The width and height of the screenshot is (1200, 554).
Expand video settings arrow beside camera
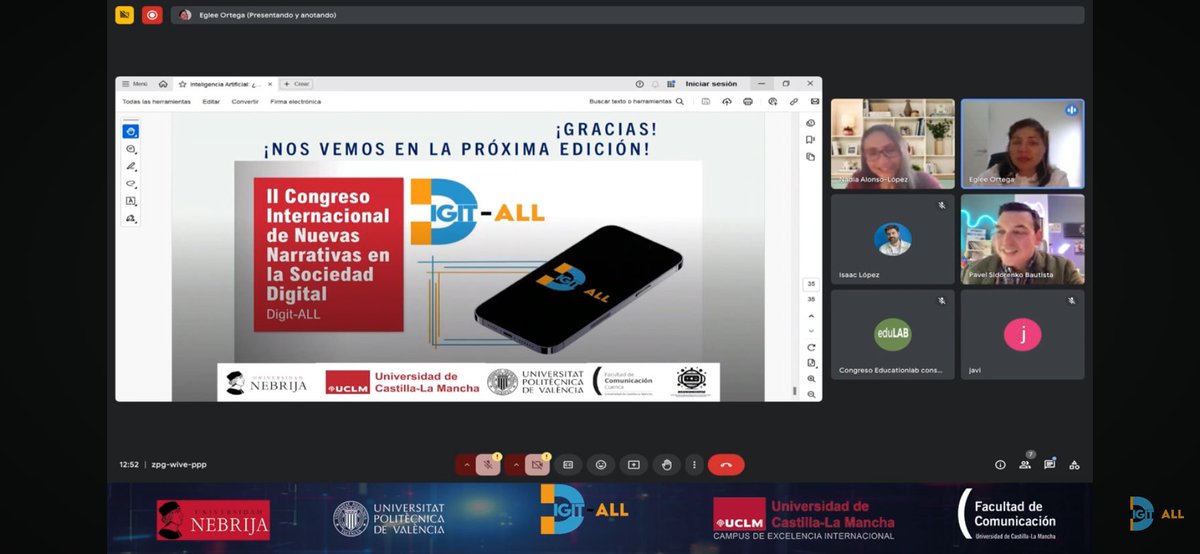click(x=515, y=464)
